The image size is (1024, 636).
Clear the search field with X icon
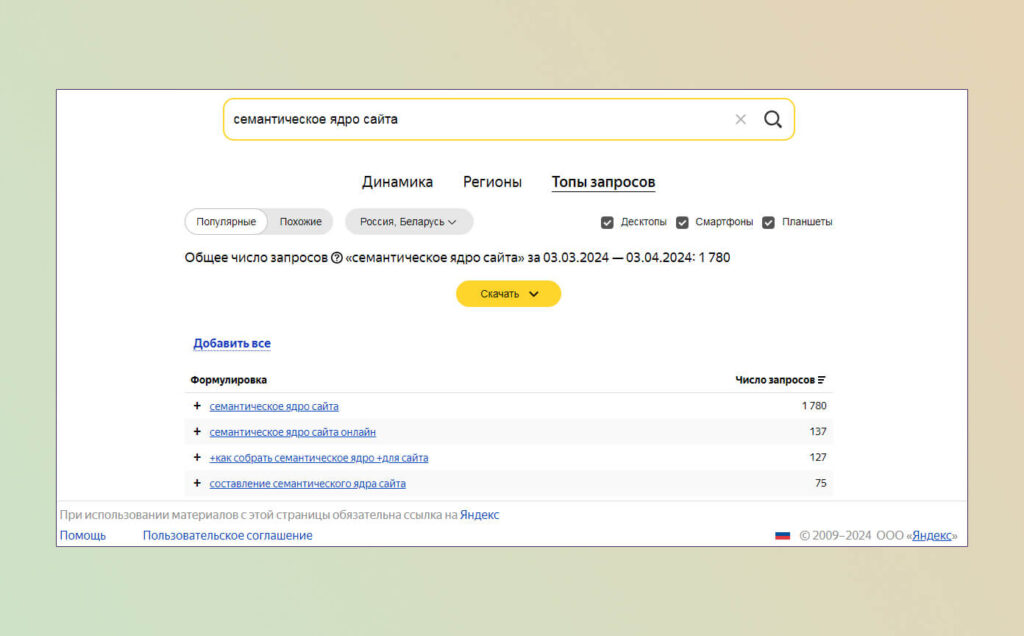[740, 119]
